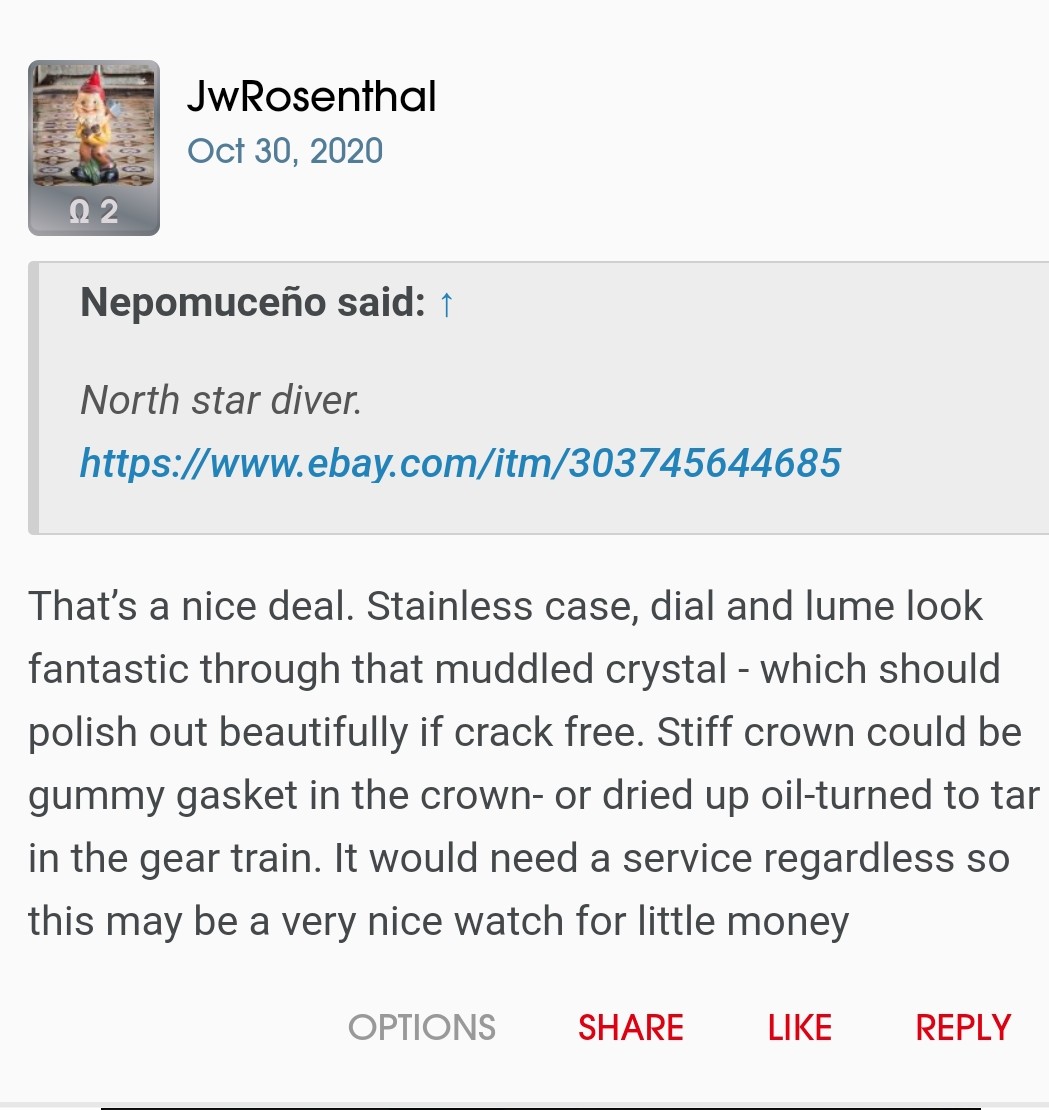Click the Oct 30, 2020 post timestamp

(285, 150)
